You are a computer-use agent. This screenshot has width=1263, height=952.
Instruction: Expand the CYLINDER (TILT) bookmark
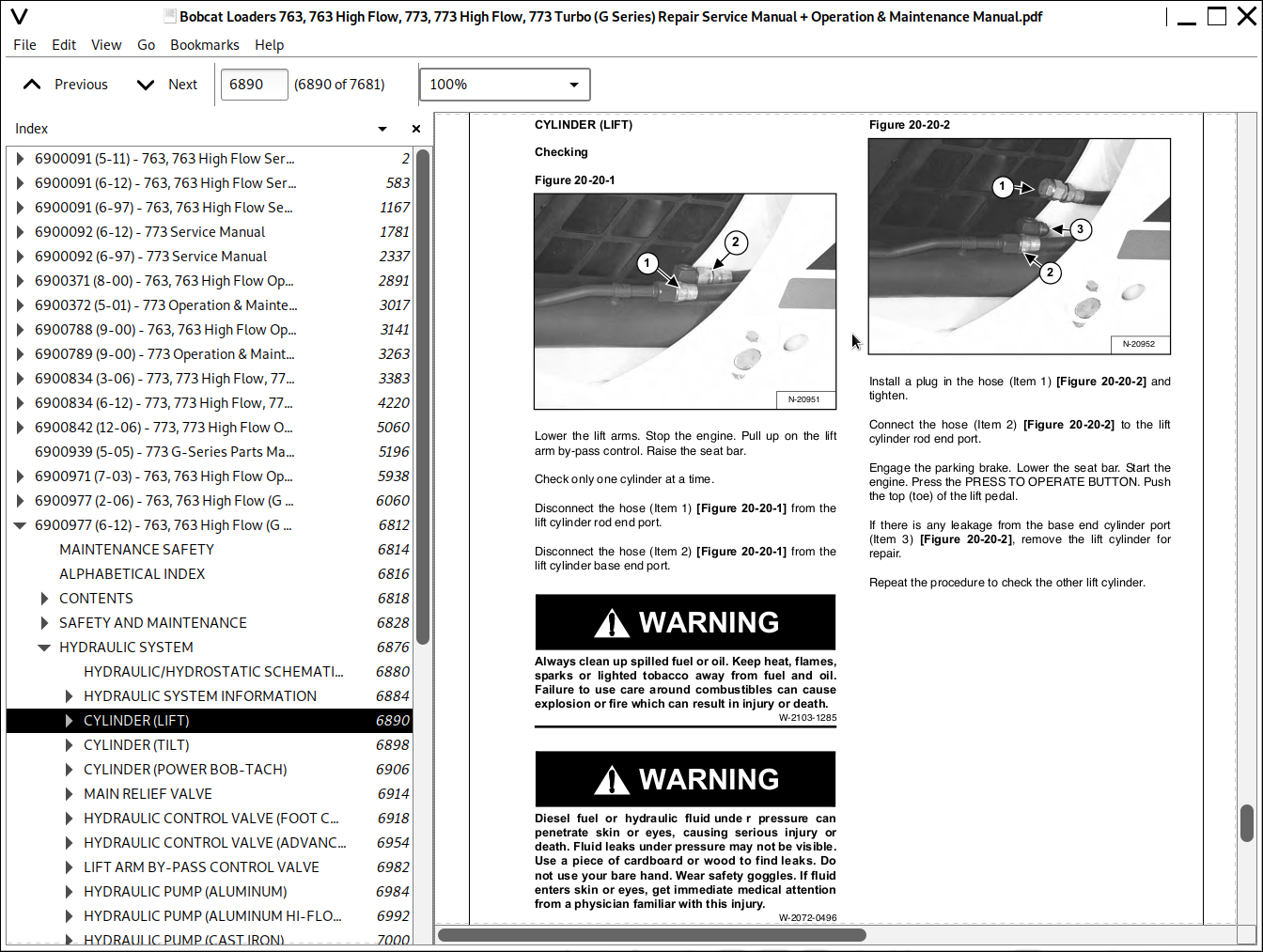(69, 745)
